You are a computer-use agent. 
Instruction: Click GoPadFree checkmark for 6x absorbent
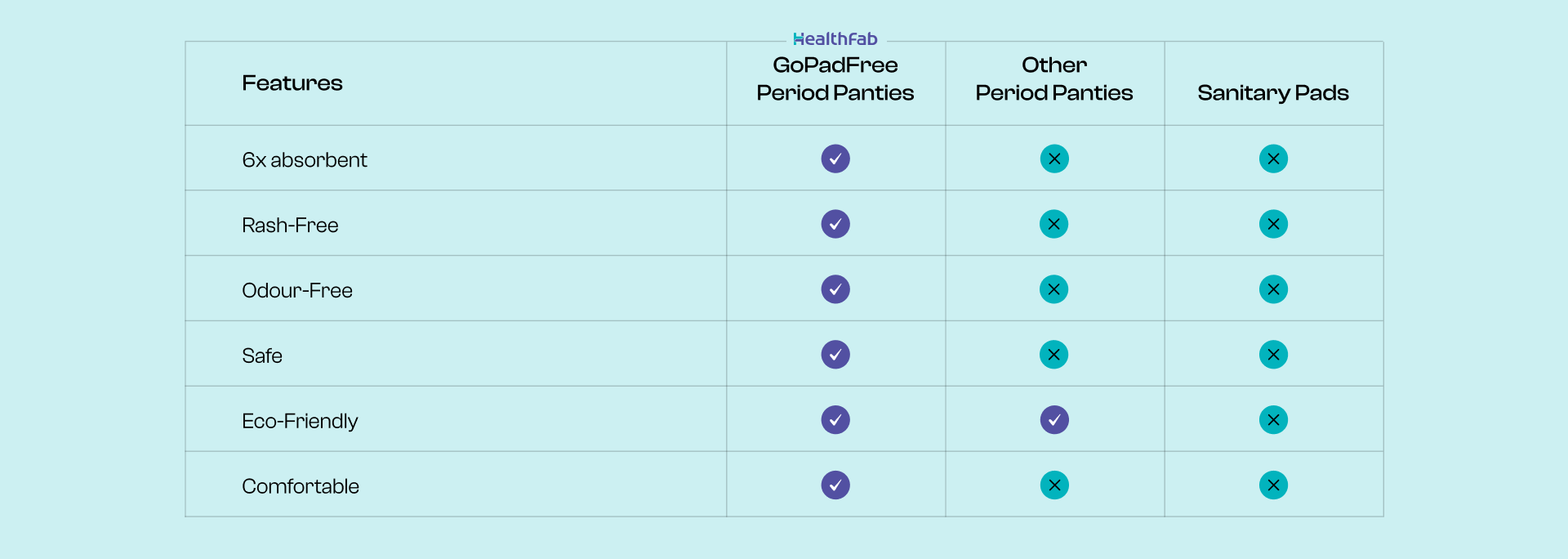[x=835, y=159]
